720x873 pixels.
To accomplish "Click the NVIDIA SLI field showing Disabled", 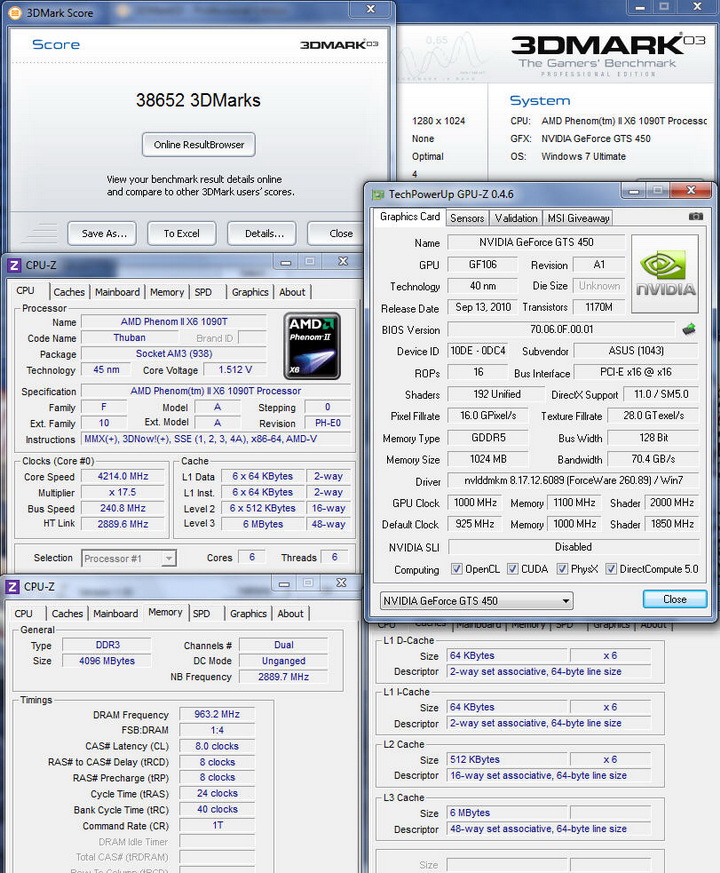I will (x=574, y=547).
